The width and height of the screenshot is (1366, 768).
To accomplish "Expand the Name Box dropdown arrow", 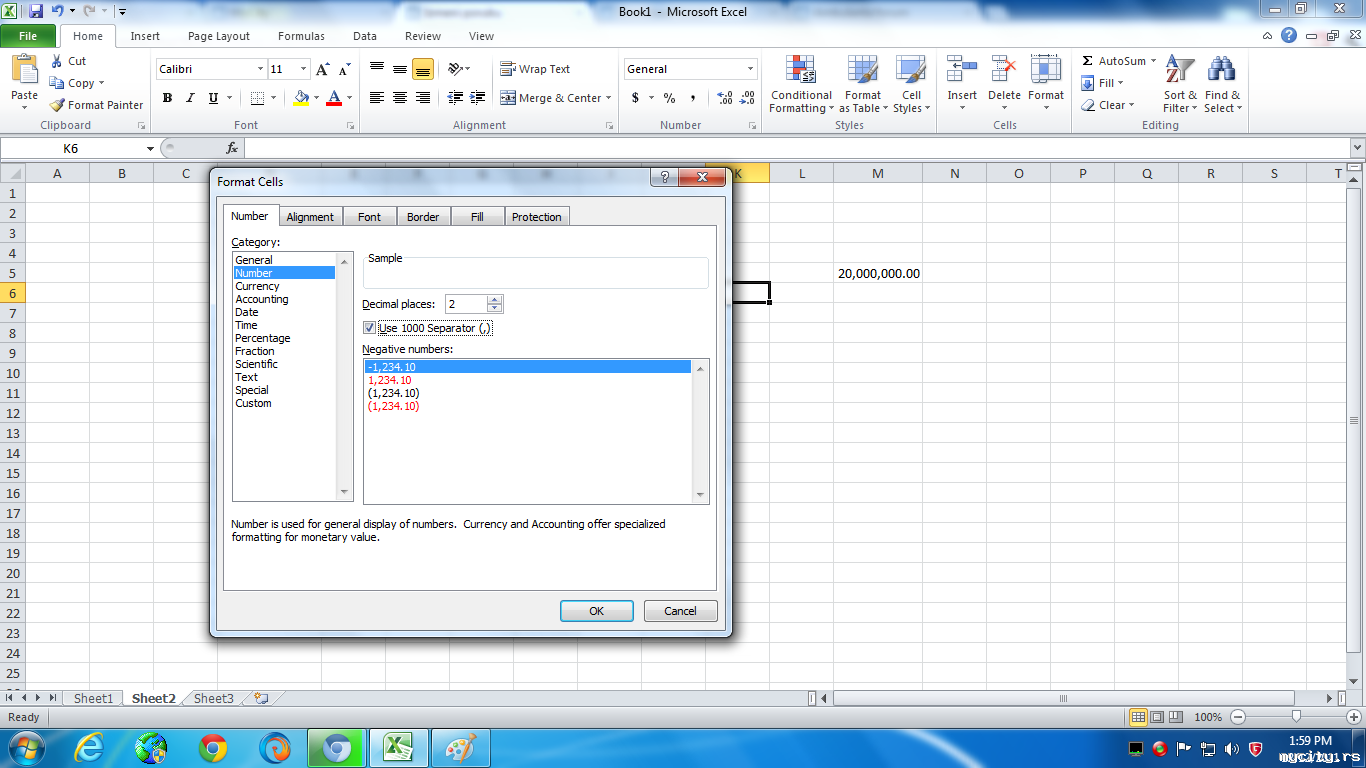I will (150, 148).
